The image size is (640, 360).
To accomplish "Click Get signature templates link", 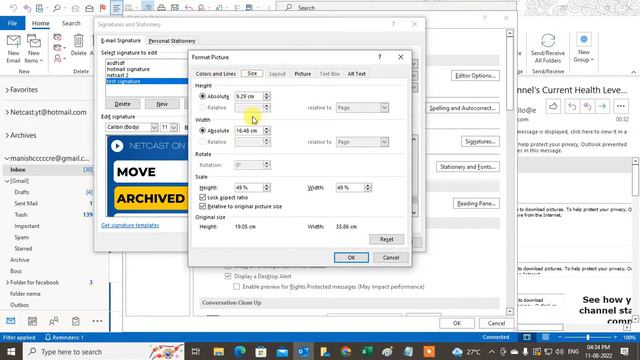I will point(130,225).
